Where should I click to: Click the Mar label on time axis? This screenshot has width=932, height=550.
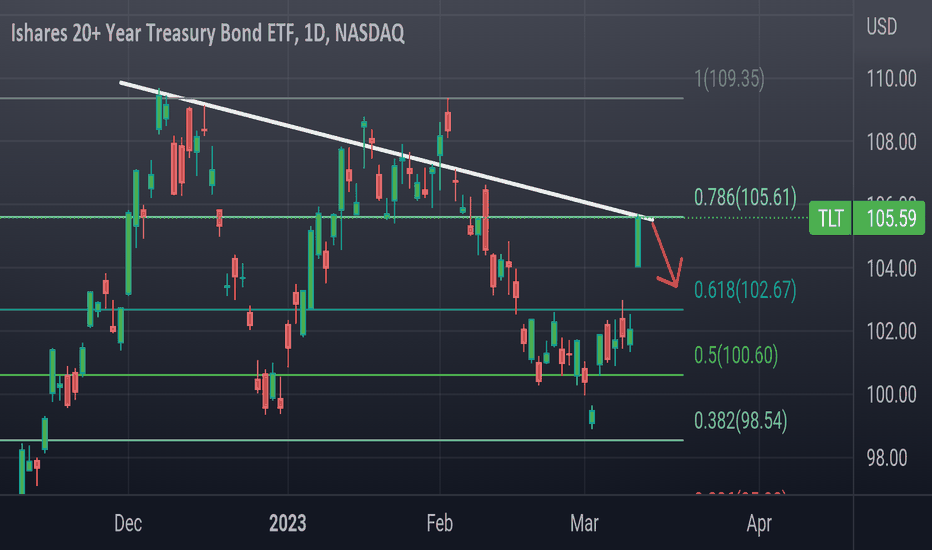point(584,523)
